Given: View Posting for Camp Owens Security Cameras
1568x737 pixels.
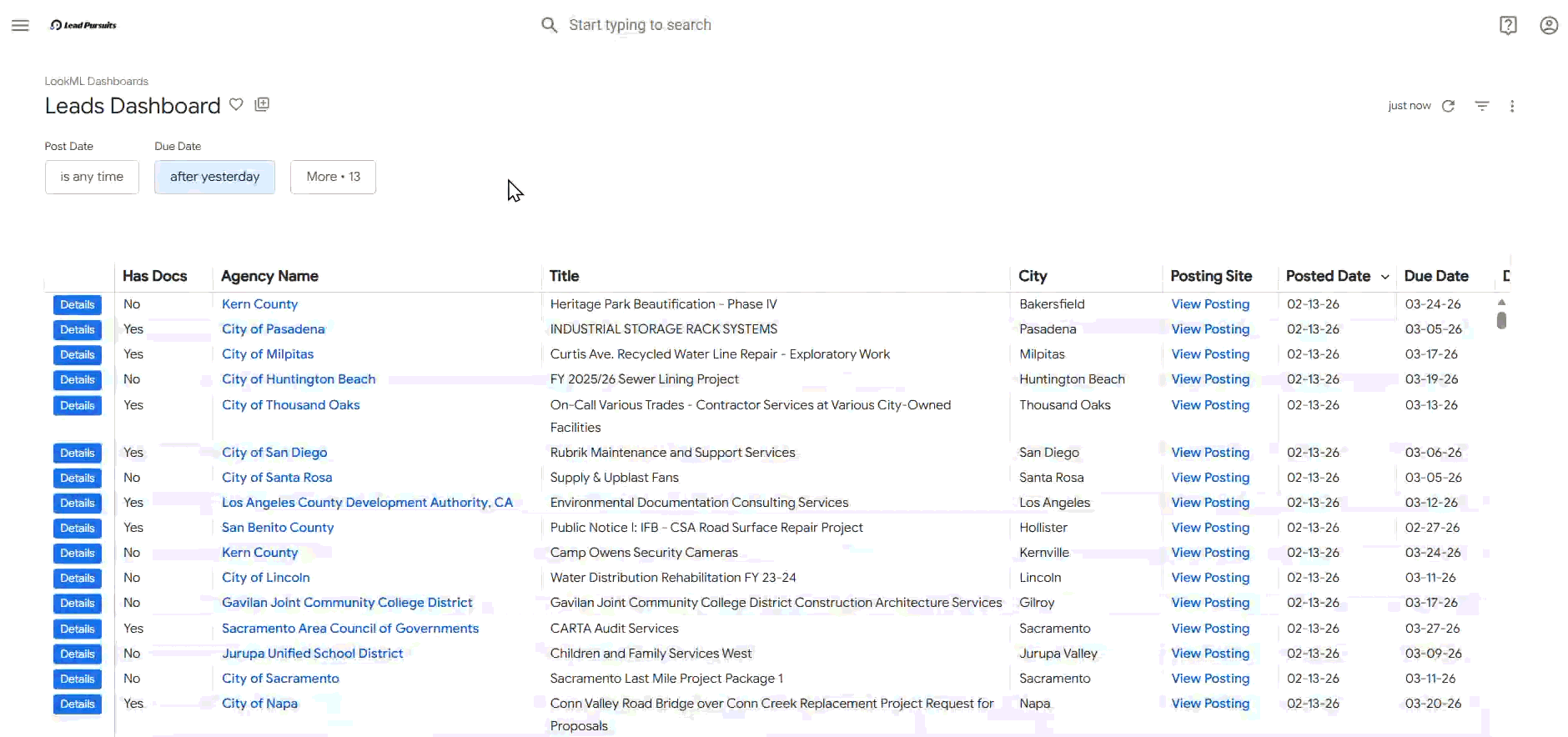Looking at the screenshot, I should pos(1210,553).
